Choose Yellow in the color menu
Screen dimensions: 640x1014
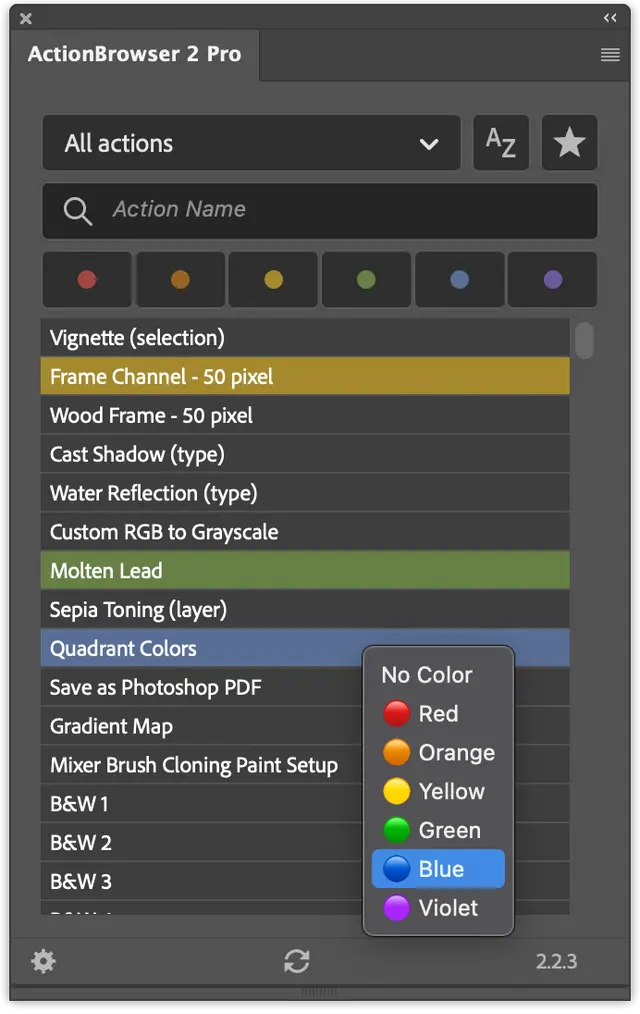click(438, 792)
